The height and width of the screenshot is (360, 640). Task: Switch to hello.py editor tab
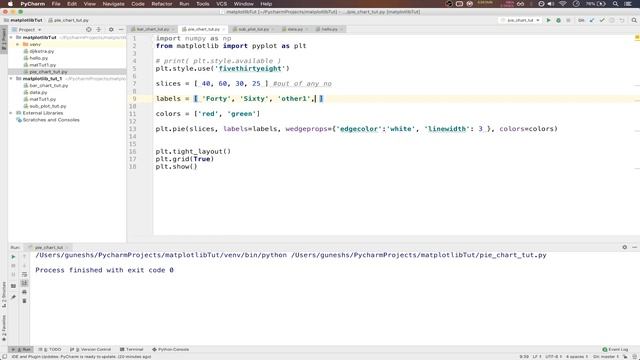click(x=329, y=29)
